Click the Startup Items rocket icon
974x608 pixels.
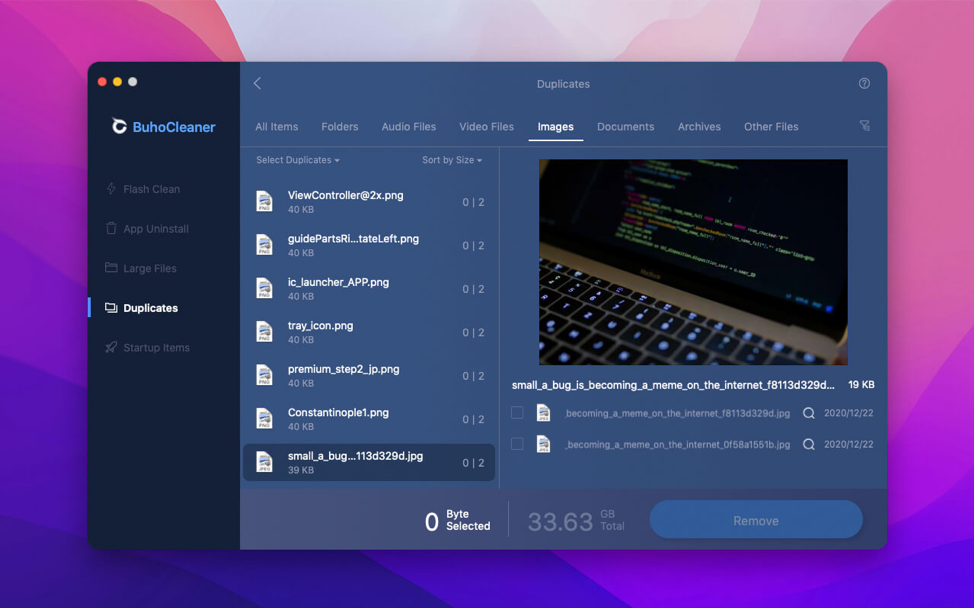(x=111, y=347)
